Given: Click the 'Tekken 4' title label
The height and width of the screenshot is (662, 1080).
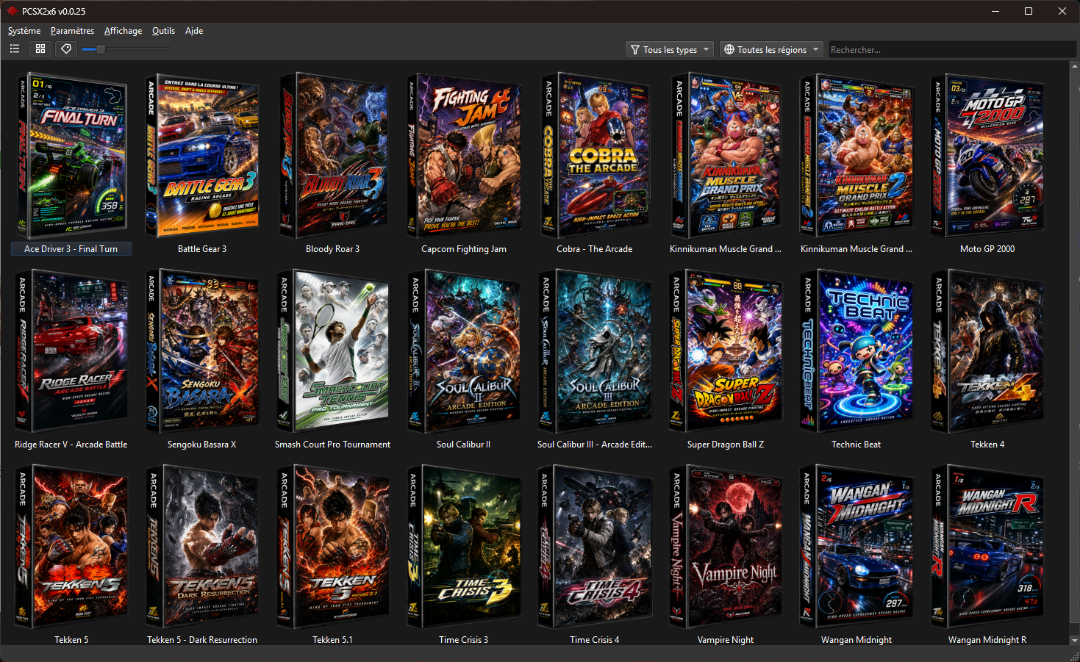Looking at the screenshot, I should (987, 444).
